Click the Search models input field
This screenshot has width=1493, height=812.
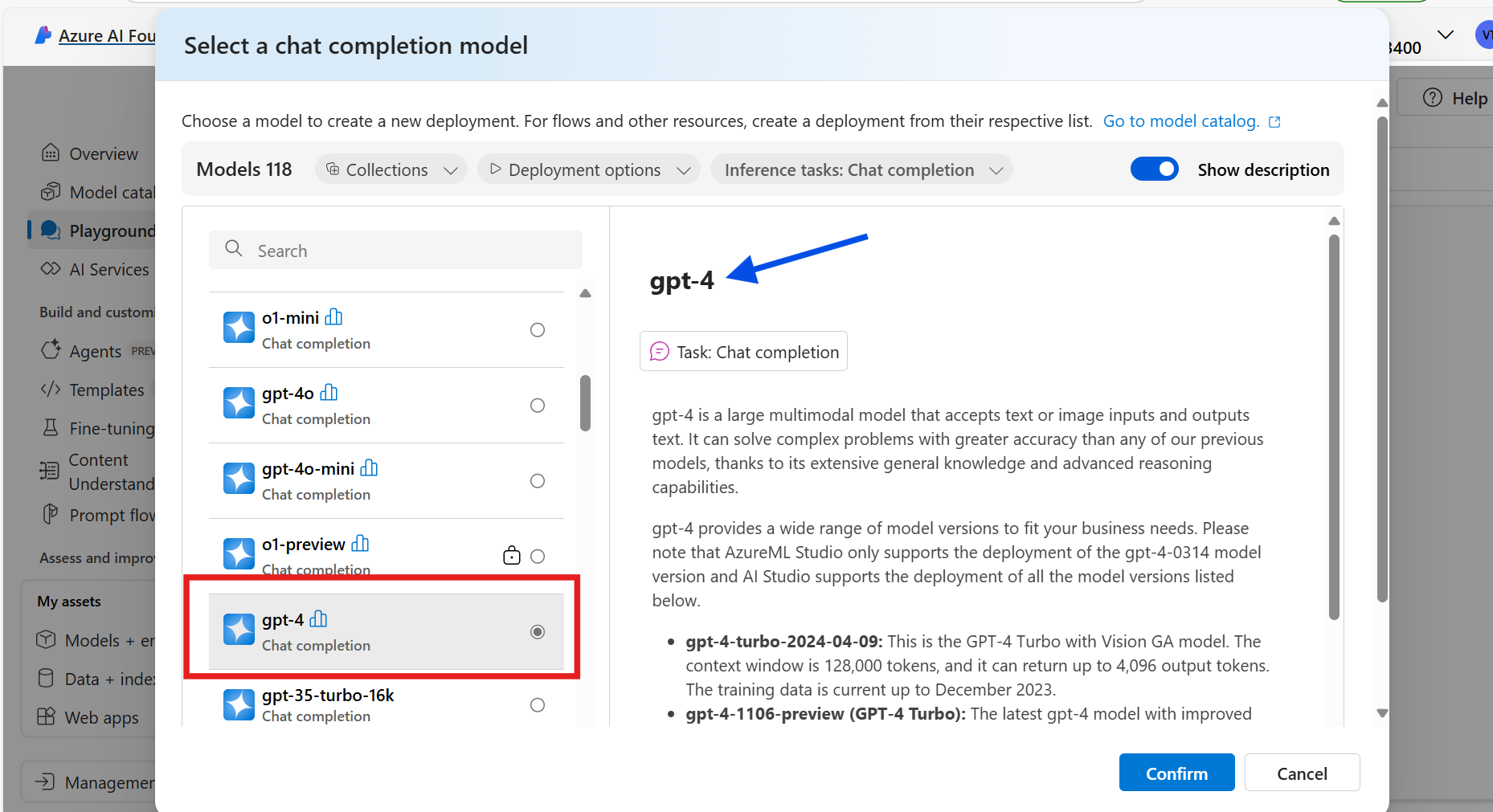pyautogui.click(x=395, y=250)
